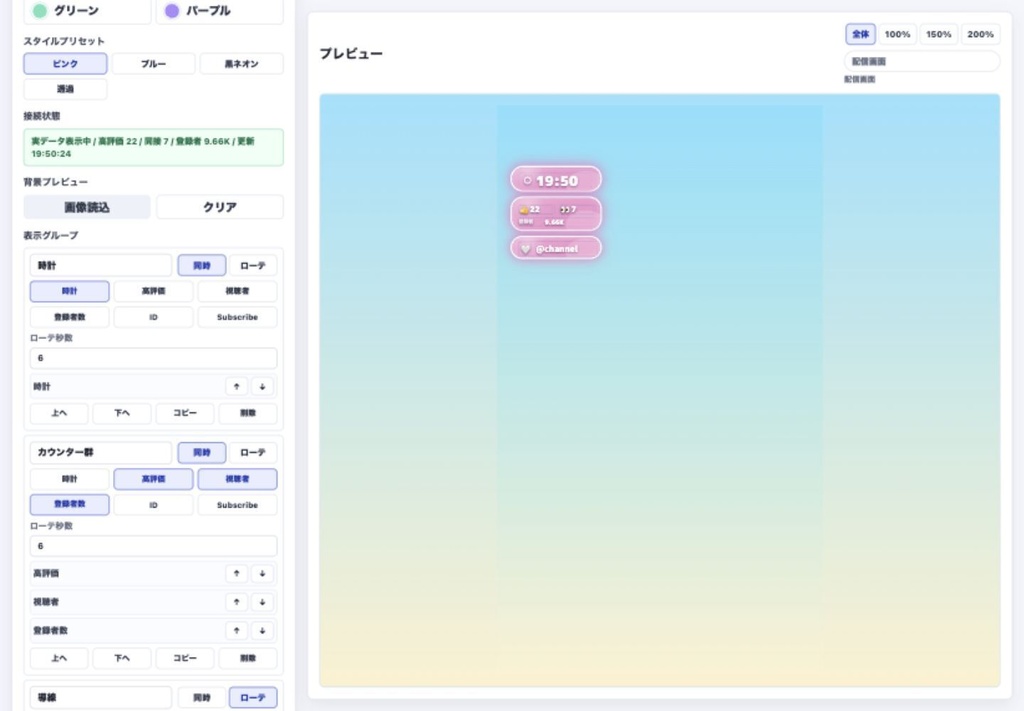Click up arrow on 高評価 row
Image resolution: width=1024 pixels, height=711 pixels.
(236, 573)
